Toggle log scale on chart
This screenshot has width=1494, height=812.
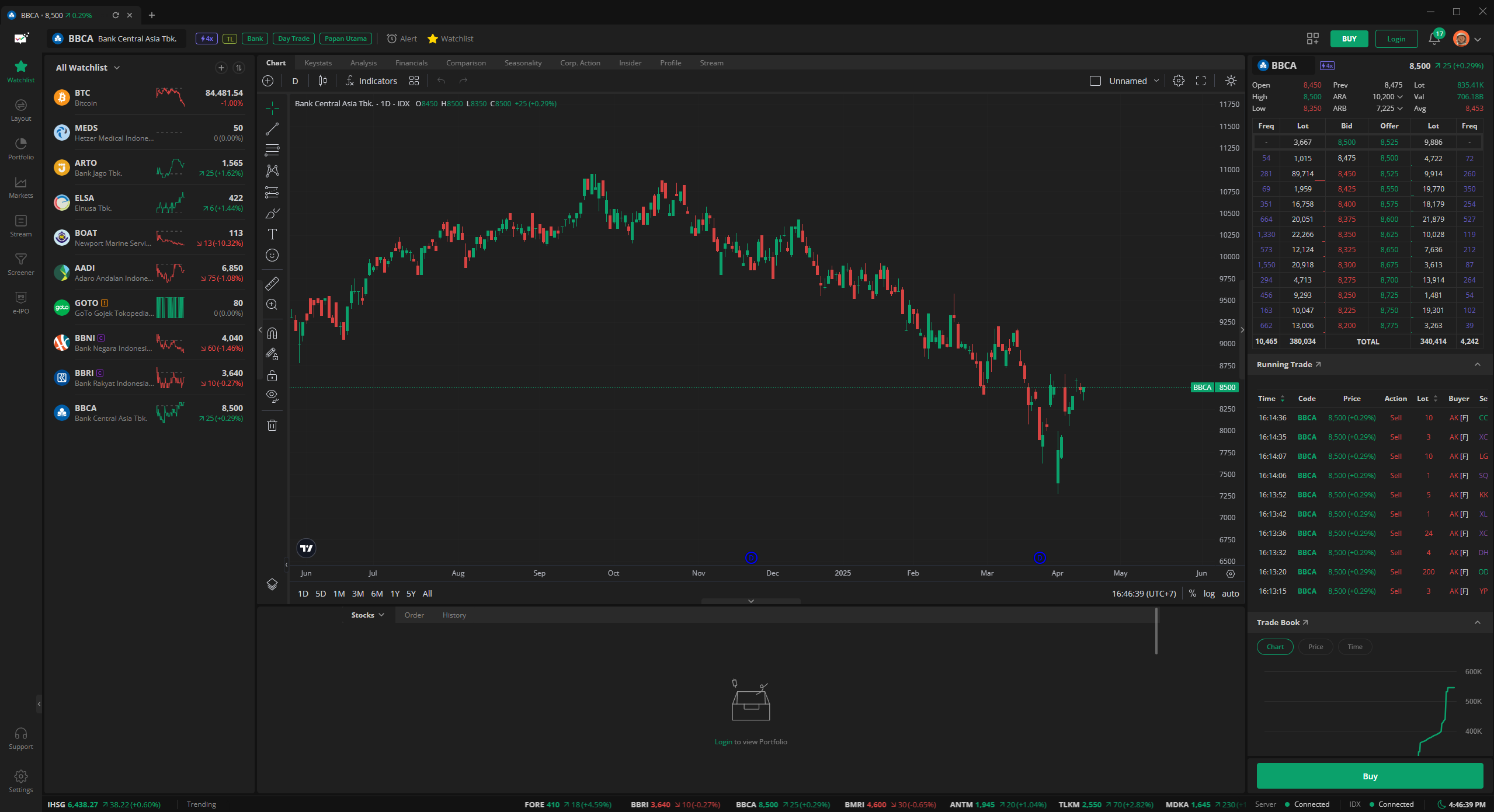(x=1209, y=594)
